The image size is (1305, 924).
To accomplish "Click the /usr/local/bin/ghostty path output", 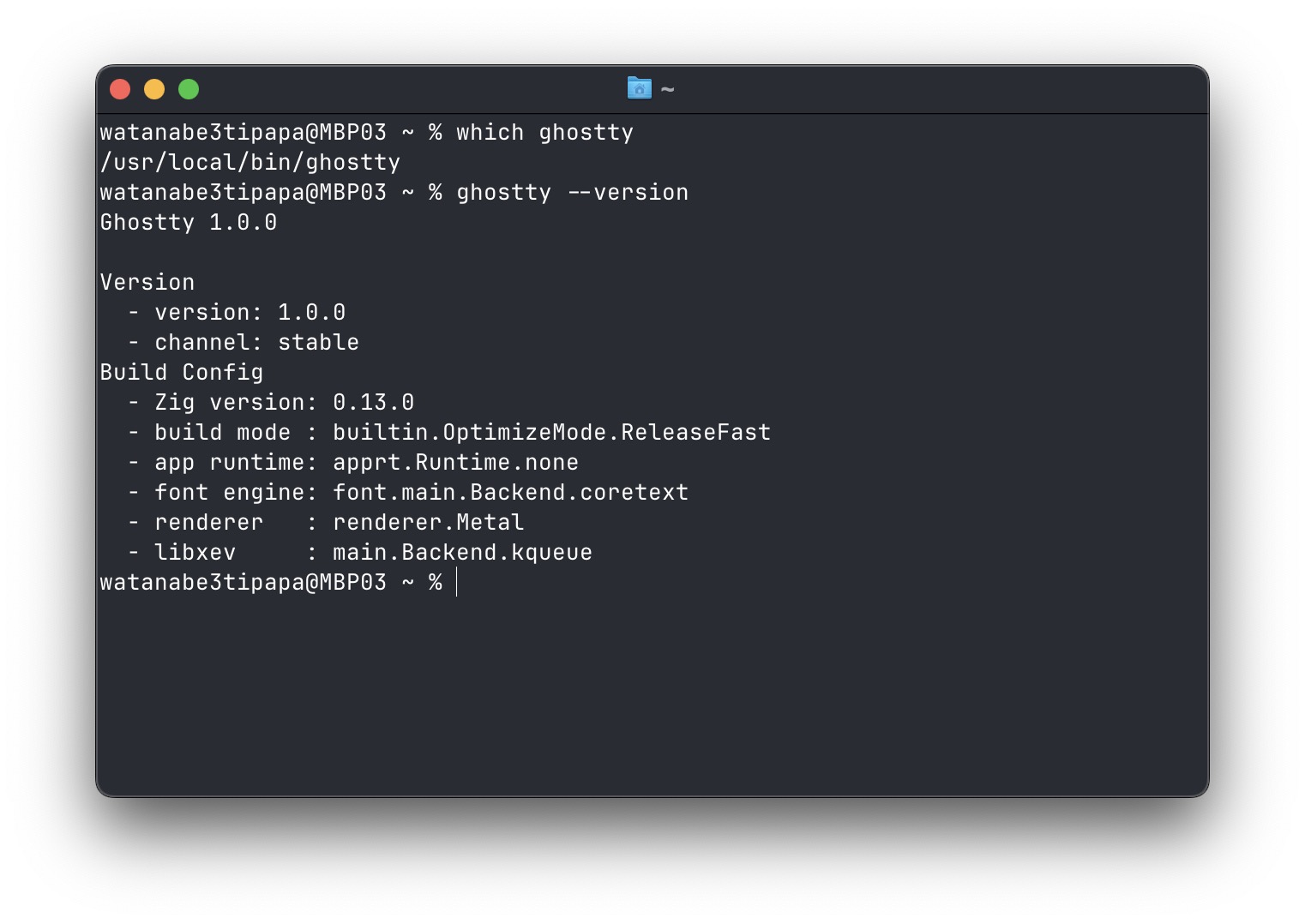I will pos(250,163).
